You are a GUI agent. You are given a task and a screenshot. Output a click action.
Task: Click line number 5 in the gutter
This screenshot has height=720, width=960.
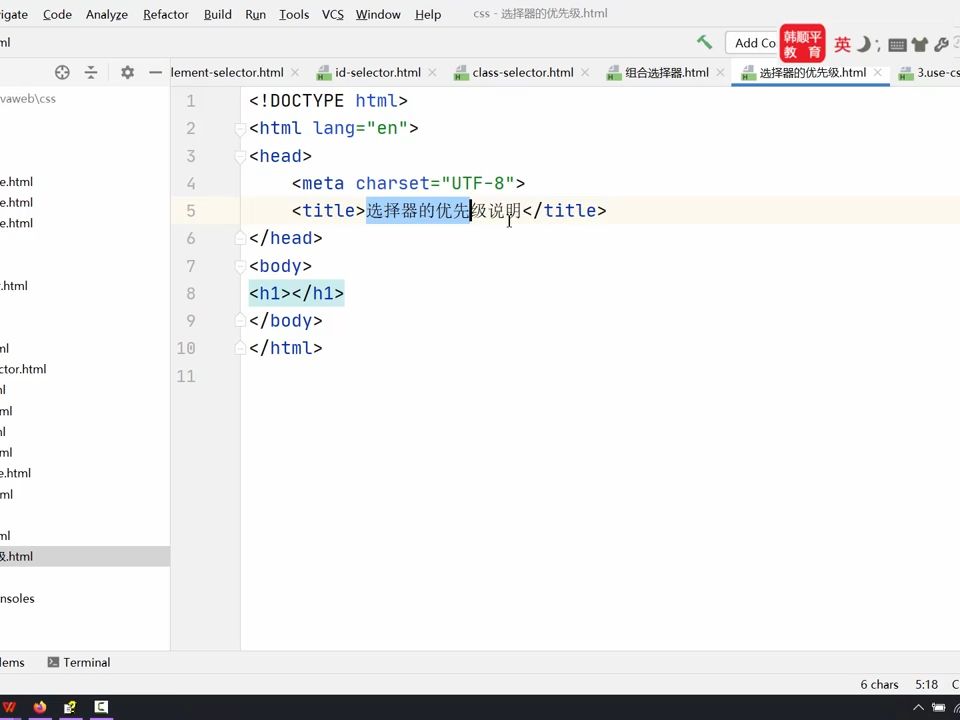pos(191,211)
